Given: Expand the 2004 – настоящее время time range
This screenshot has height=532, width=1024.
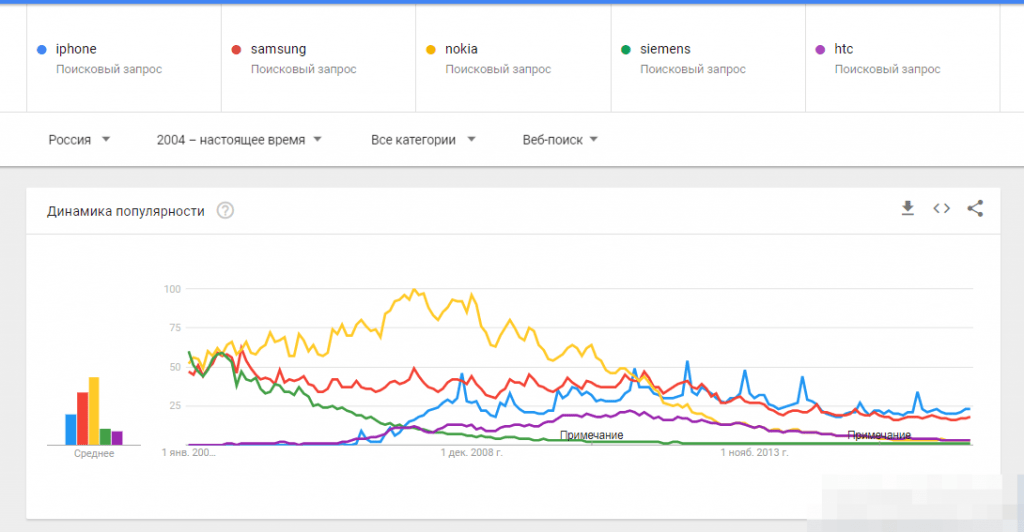Looking at the screenshot, I should click(x=239, y=140).
